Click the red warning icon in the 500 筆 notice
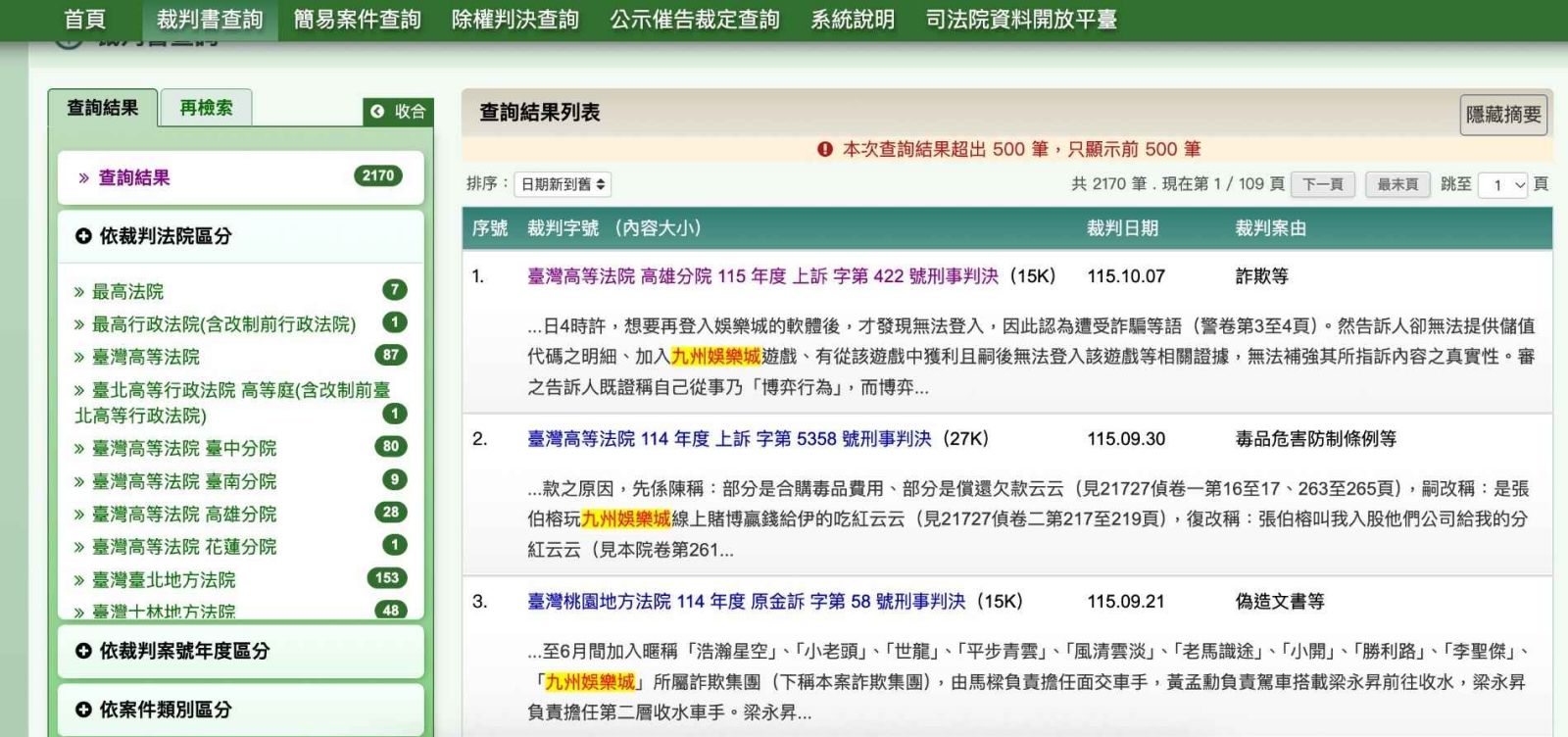Image resolution: width=1568 pixels, height=737 pixels. click(x=825, y=149)
